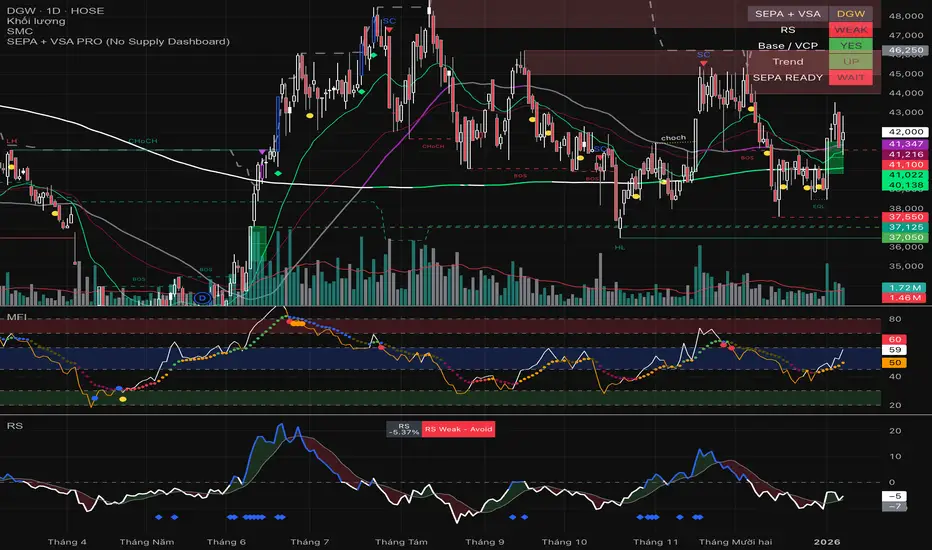Click the RS pane title label
The width and height of the screenshot is (932, 550).
(x=14, y=426)
